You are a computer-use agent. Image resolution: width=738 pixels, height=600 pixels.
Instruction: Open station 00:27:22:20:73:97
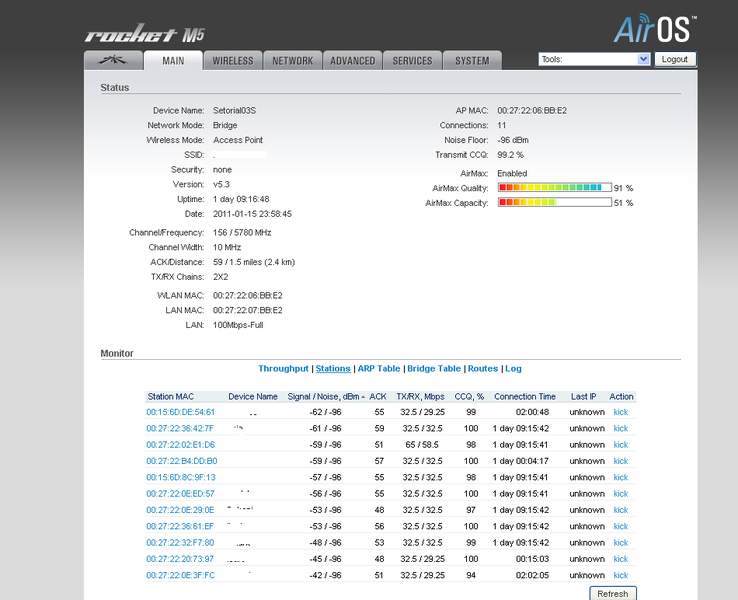tap(180, 559)
